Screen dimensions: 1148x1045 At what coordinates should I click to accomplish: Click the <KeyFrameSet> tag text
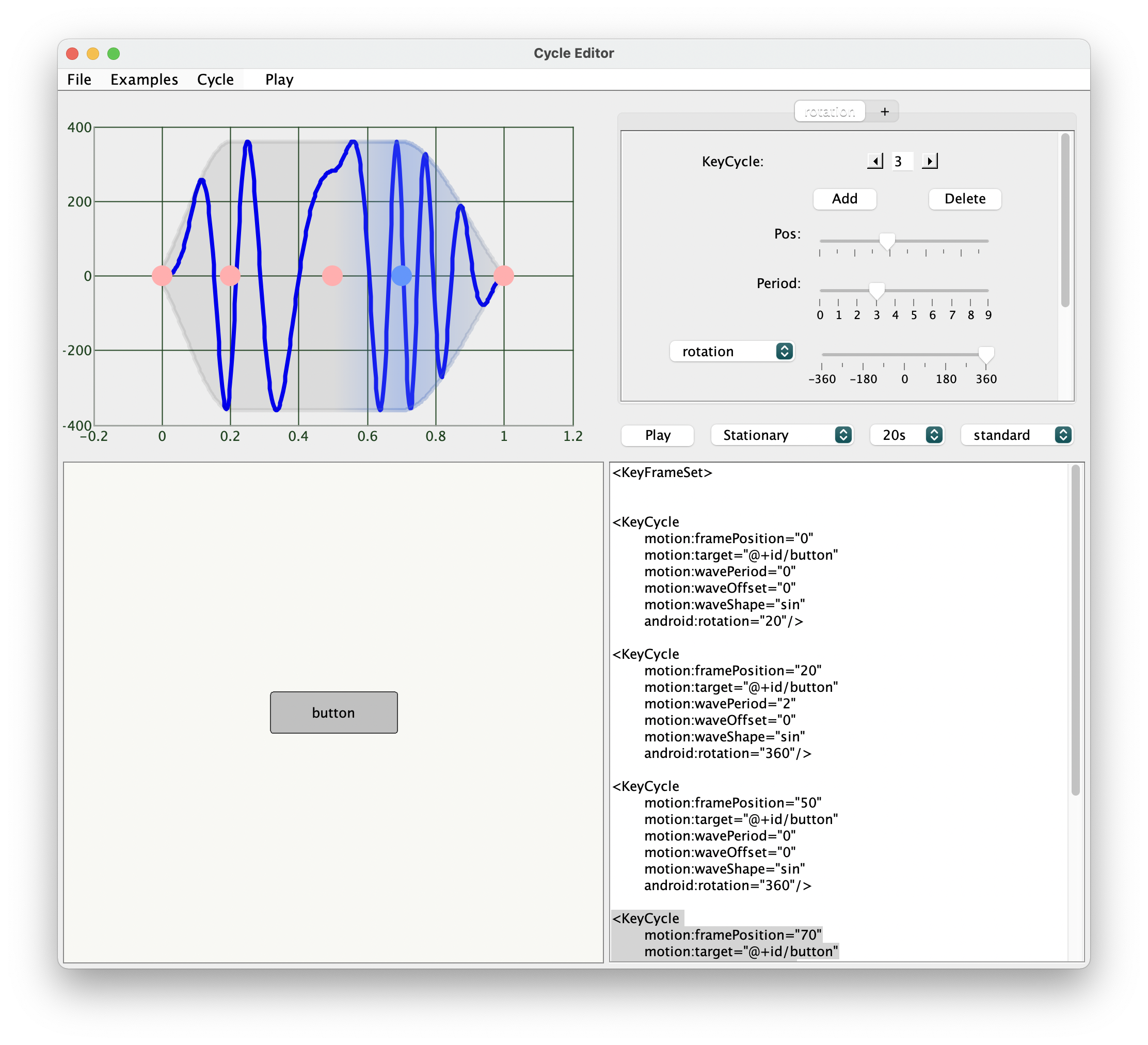[662, 472]
